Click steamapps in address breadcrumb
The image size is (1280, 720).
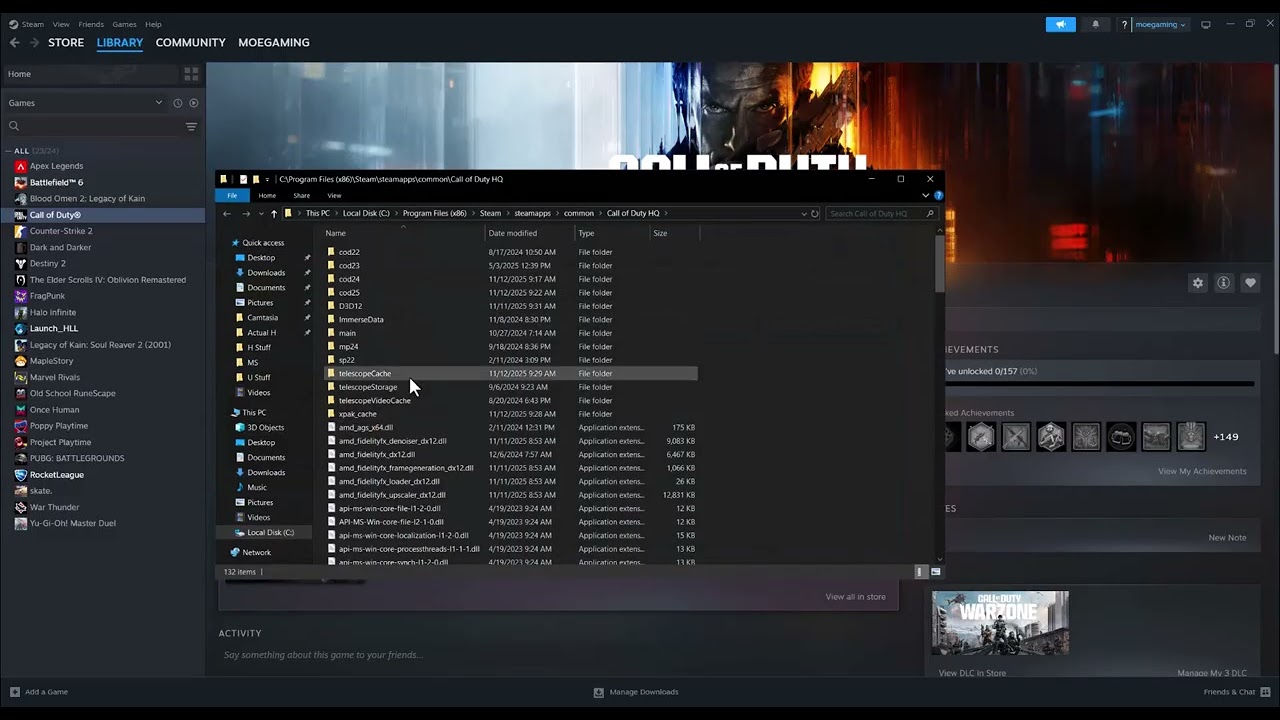coord(532,213)
